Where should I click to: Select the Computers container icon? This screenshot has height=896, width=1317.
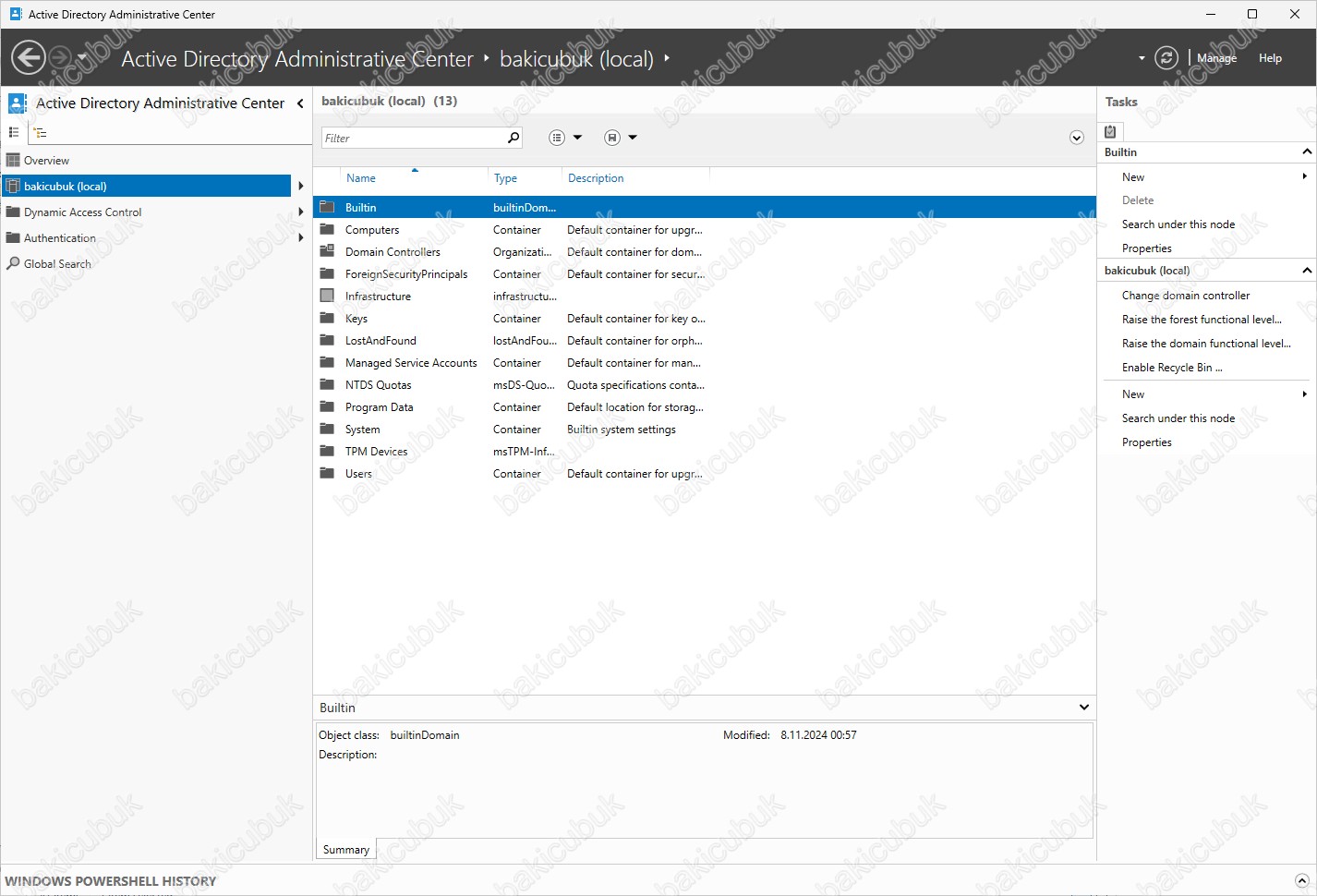[x=327, y=229]
